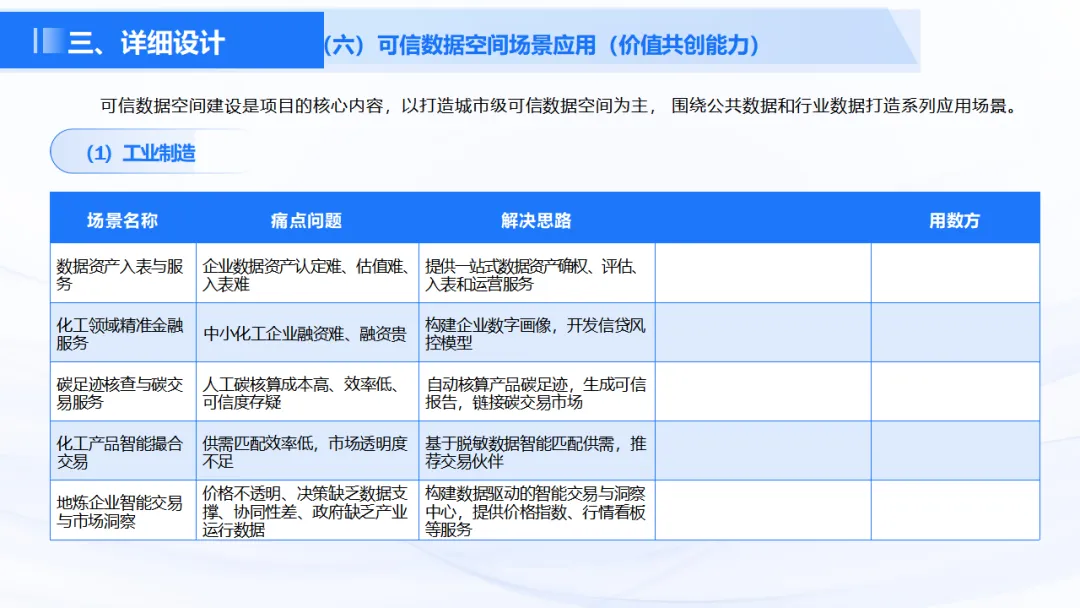Click the cell '人工碳核算成本高、效率低'
This screenshot has width=1080, height=608.
308,392
